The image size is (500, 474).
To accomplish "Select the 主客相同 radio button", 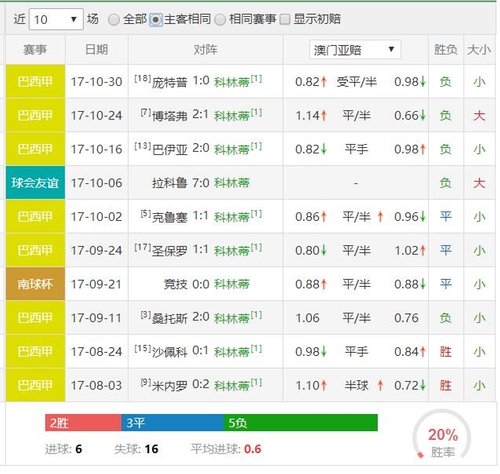I will coord(156,20).
